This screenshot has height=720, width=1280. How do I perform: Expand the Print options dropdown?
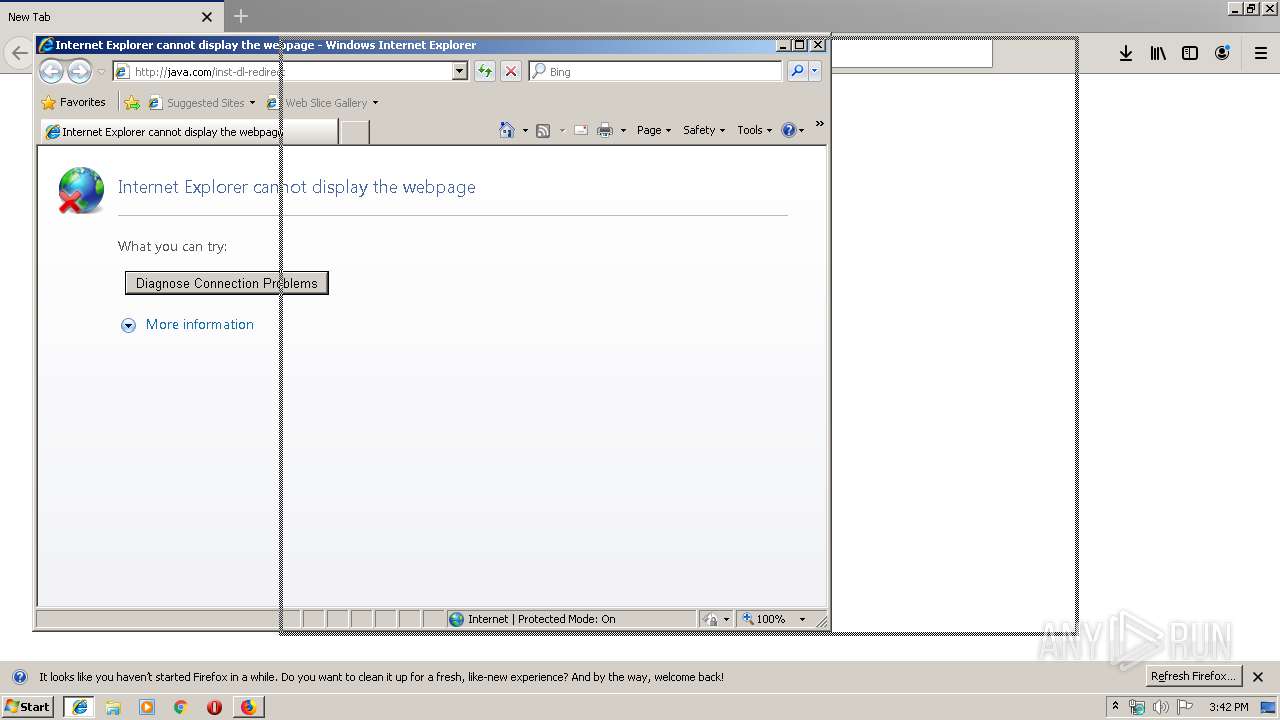[623, 130]
